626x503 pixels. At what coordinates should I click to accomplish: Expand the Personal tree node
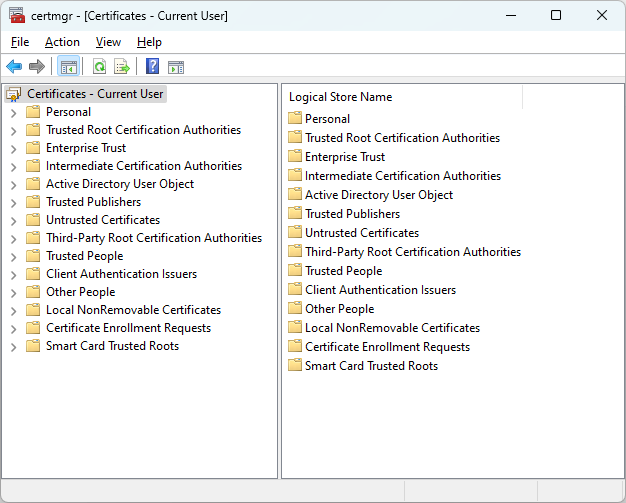(13, 112)
